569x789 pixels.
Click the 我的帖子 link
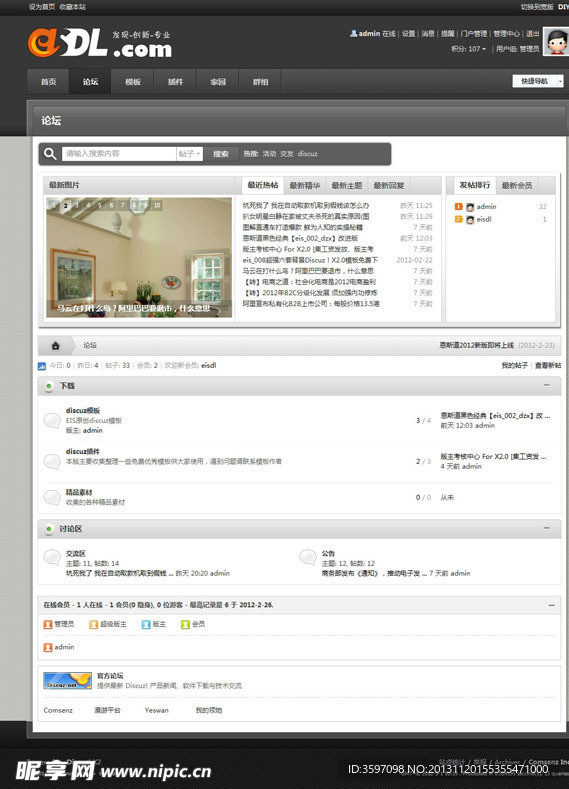coord(514,365)
